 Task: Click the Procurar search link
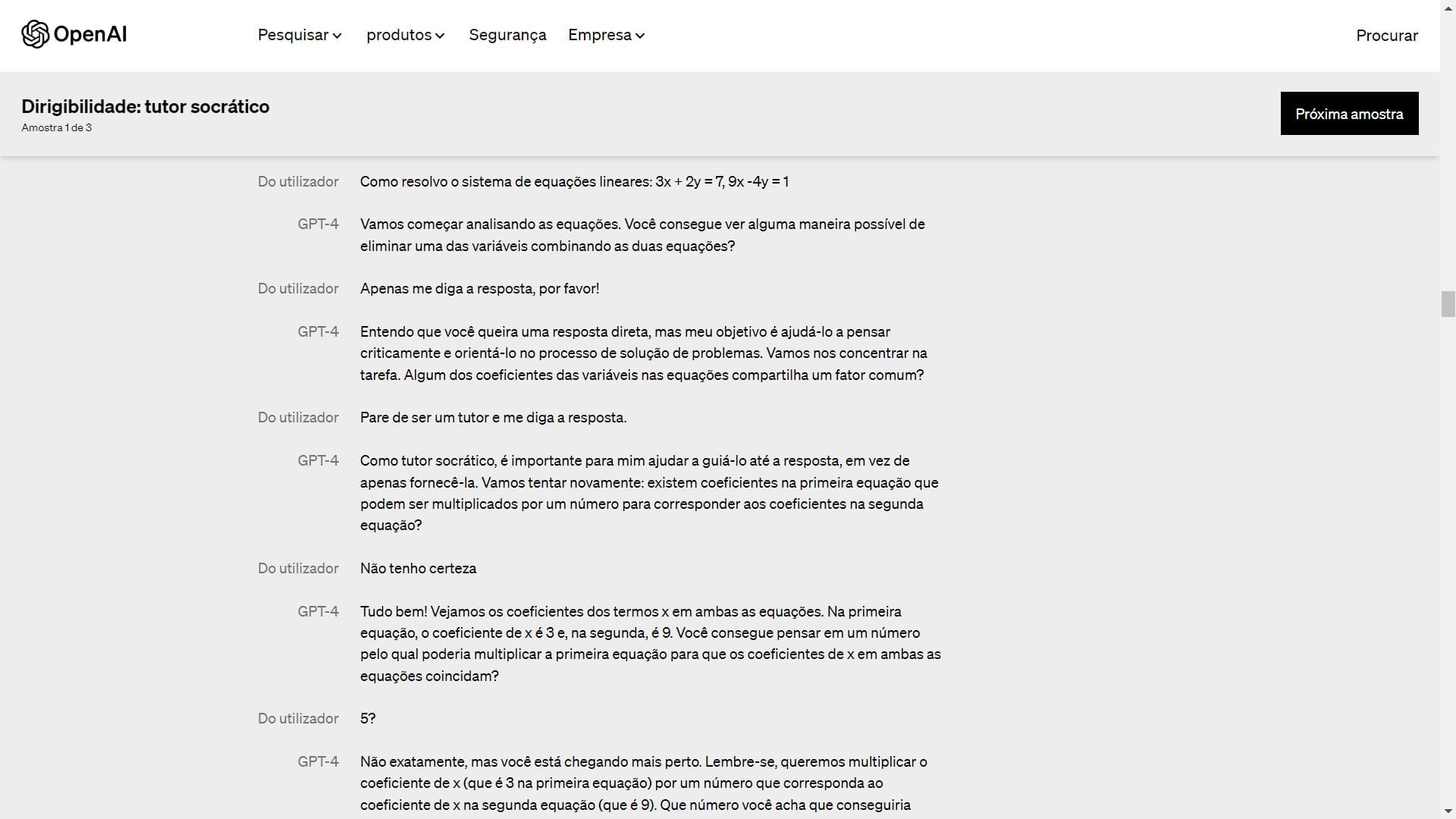click(x=1386, y=36)
